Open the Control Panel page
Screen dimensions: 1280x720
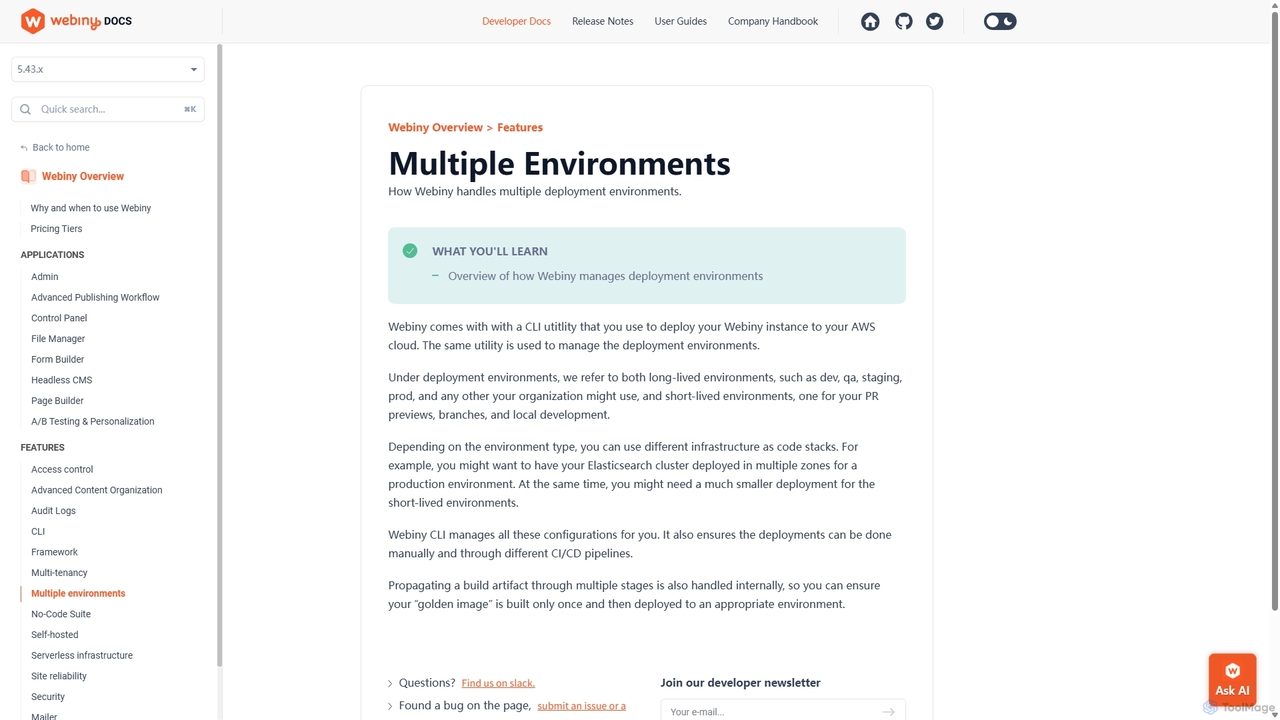[59, 318]
